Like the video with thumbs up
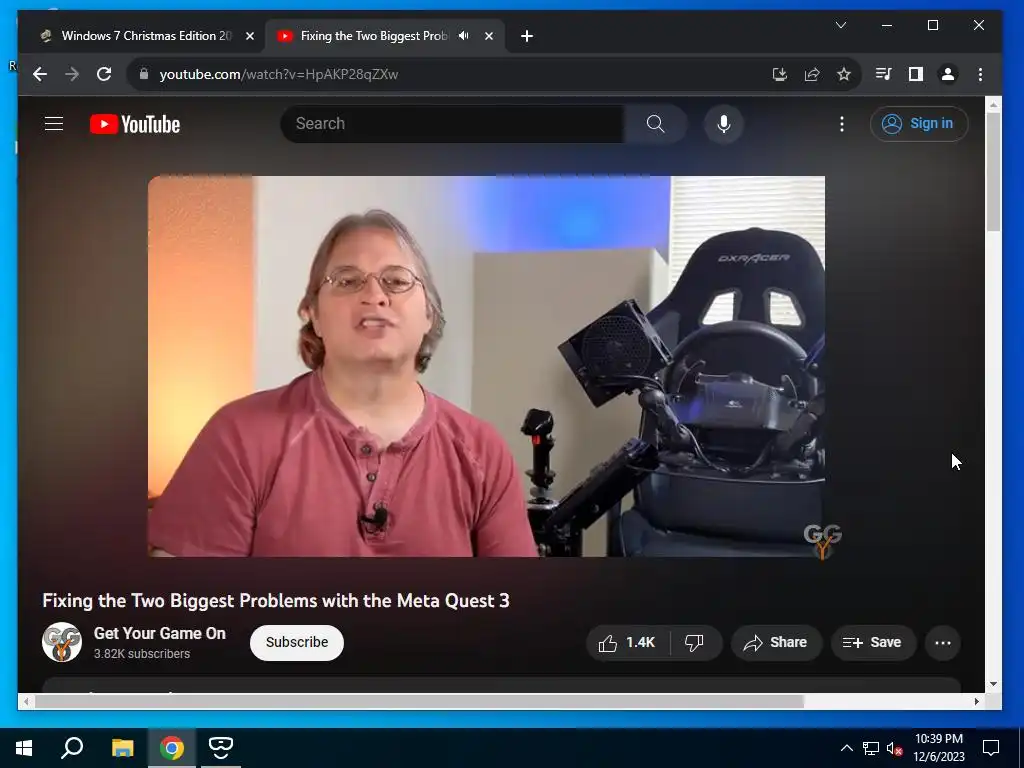 (x=628, y=643)
